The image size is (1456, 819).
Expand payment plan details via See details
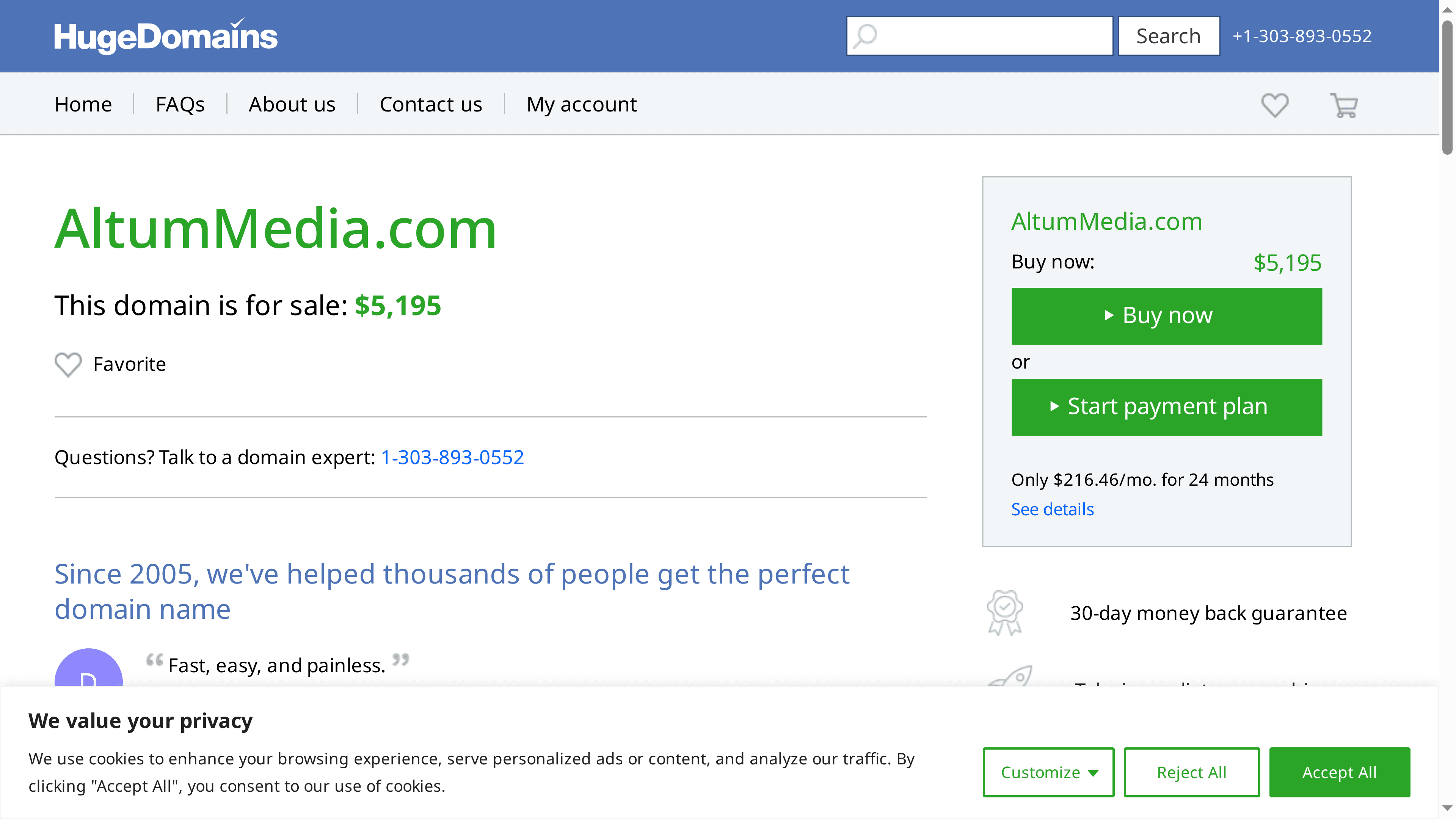click(1052, 509)
